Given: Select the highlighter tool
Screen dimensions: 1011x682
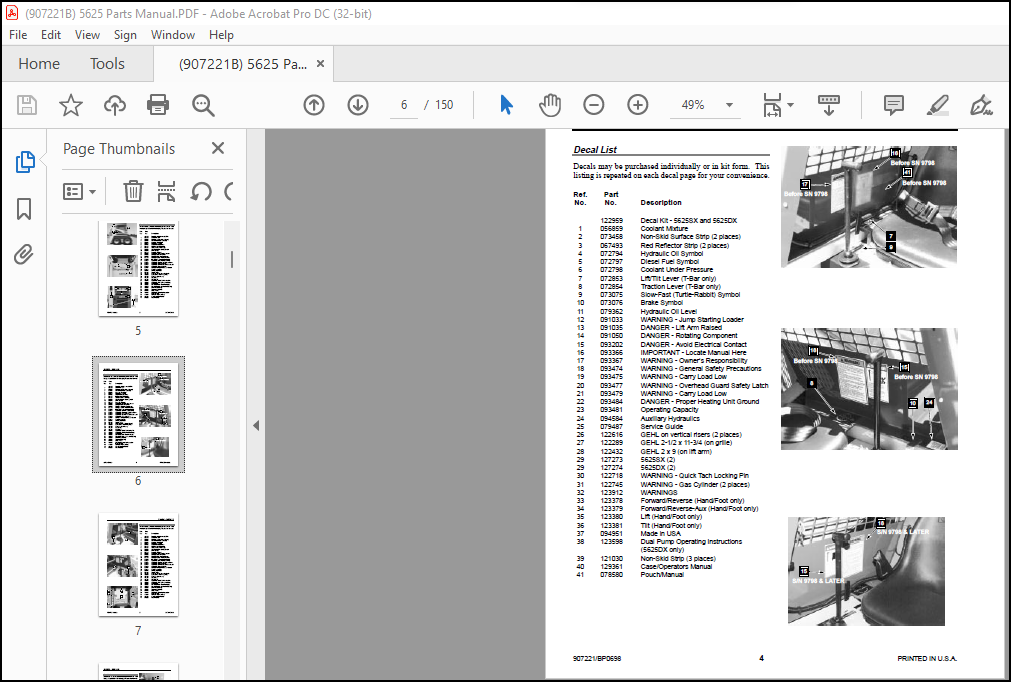Looking at the screenshot, I should pos(937,105).
